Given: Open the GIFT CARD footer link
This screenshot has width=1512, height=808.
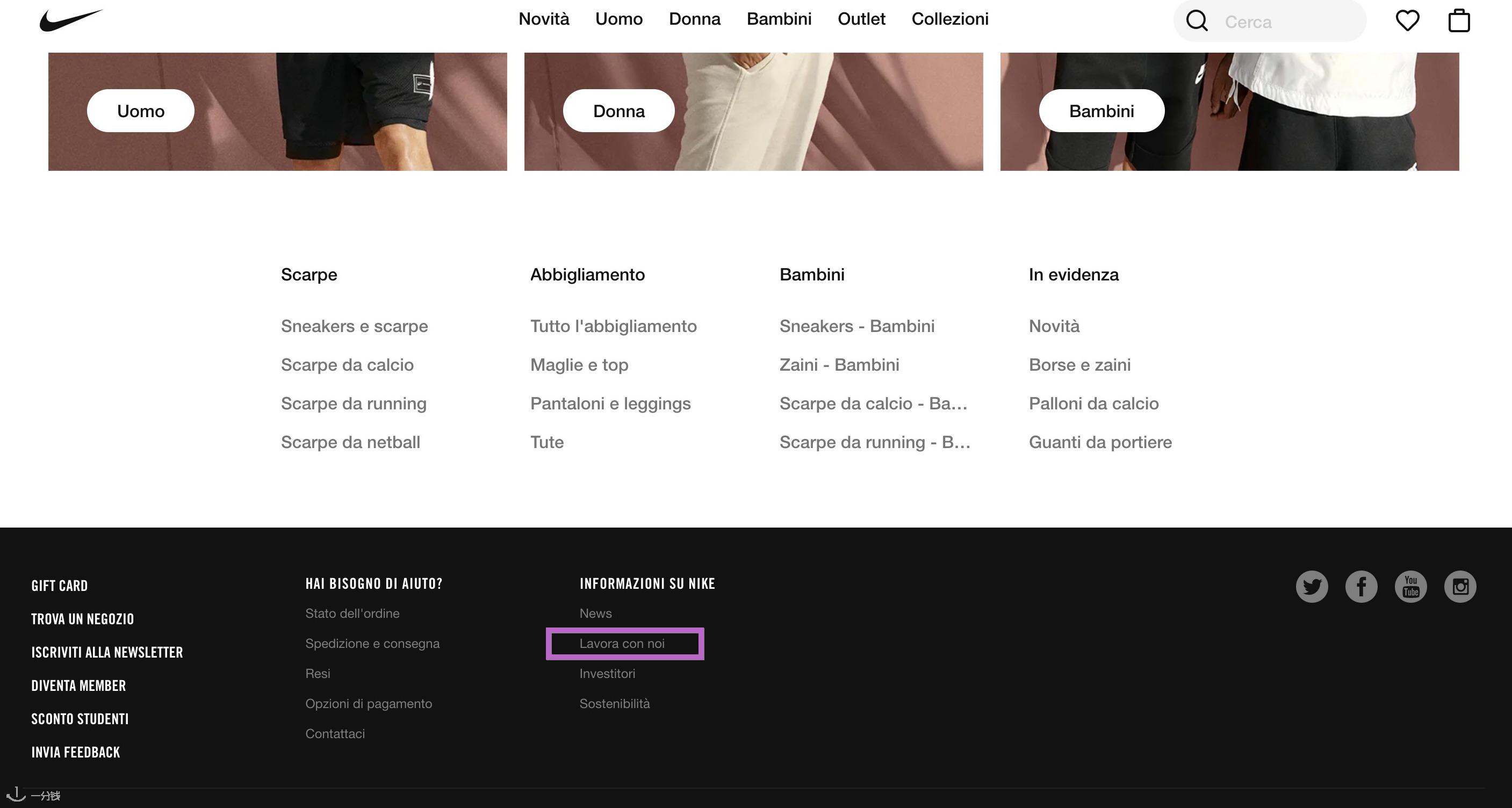Looking at the screenshot, I should 59,586.
